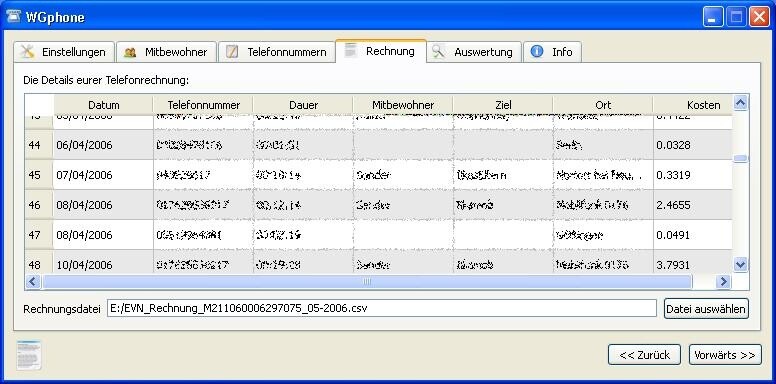The image size is (776, 384).
Task: Click the Telefonnummern notepad icon
Action: [232, 52]
